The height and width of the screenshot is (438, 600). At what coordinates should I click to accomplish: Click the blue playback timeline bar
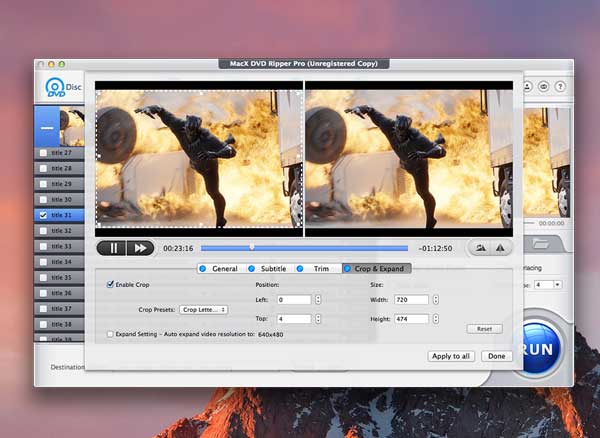tap(304, 248)
